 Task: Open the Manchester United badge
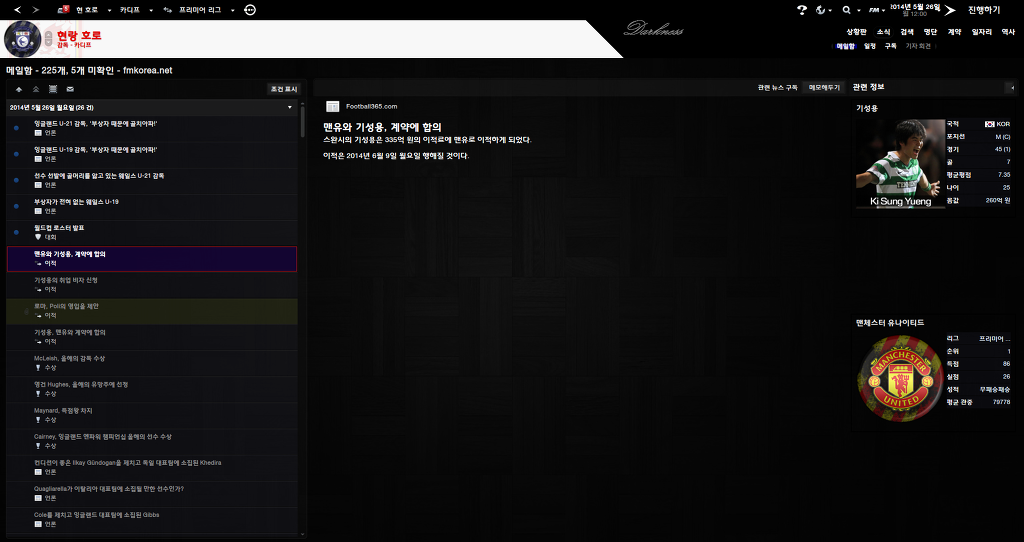[901, 379]
